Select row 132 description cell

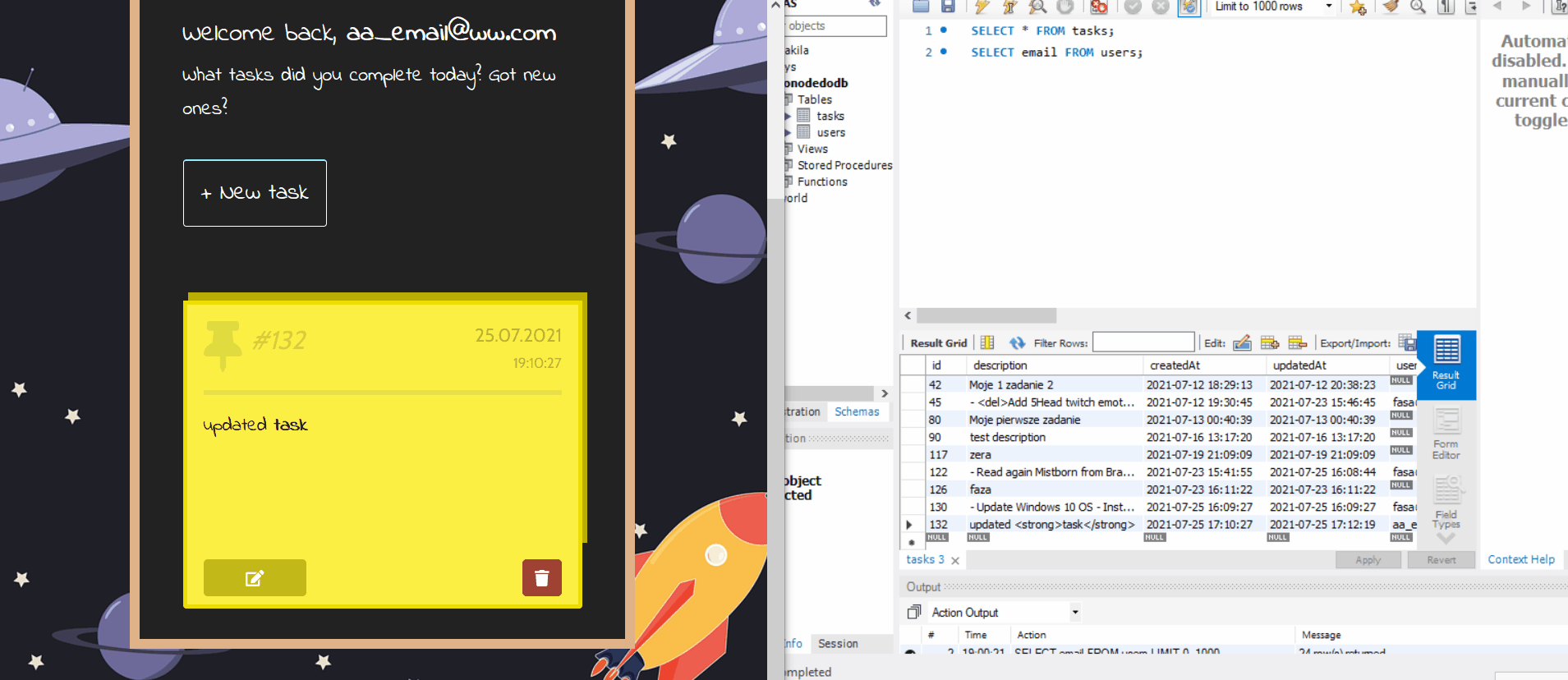tap(1055, 524)
